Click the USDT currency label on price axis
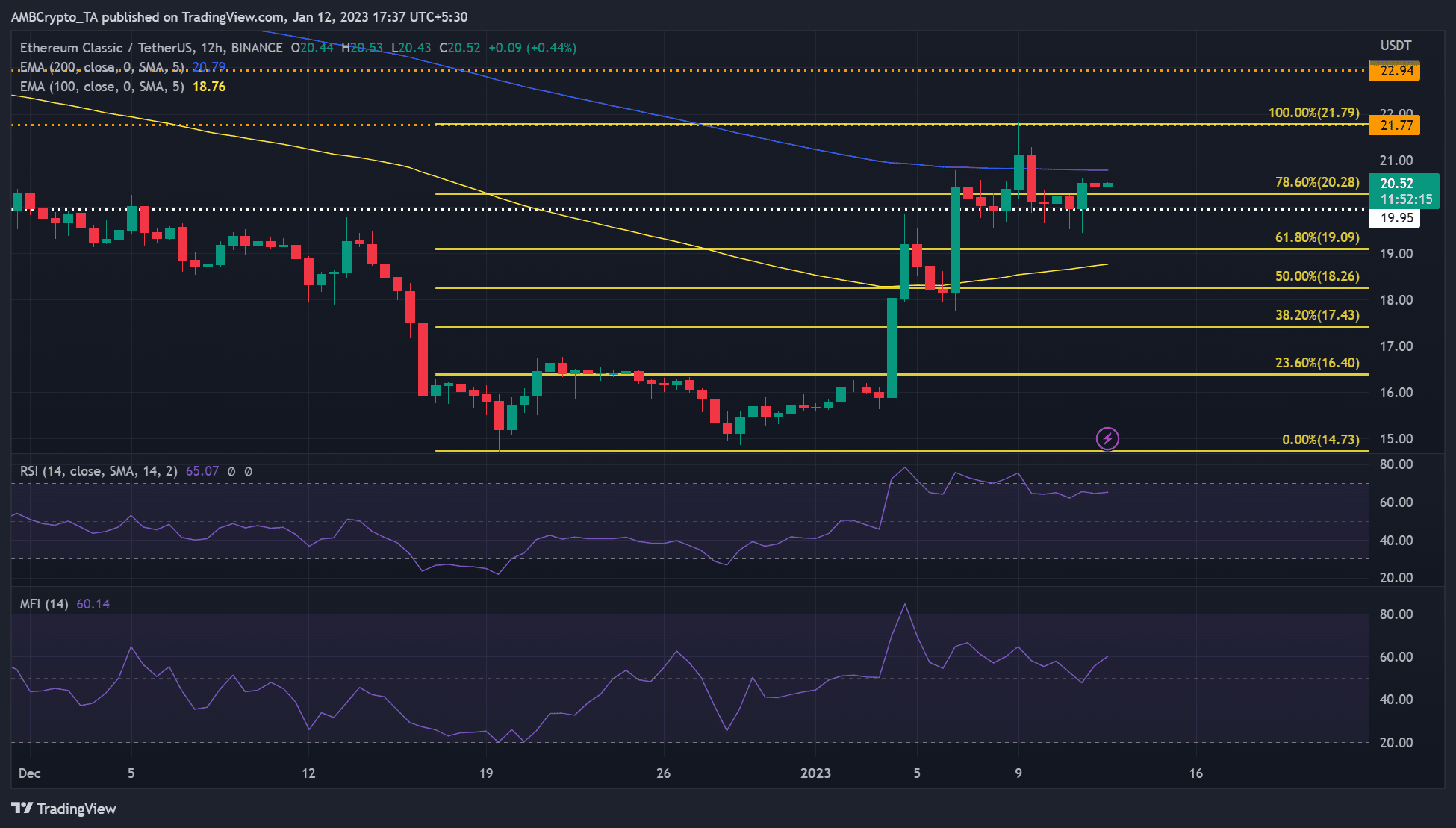This screenshot has height=828, width=1456. click(1396, 46)
